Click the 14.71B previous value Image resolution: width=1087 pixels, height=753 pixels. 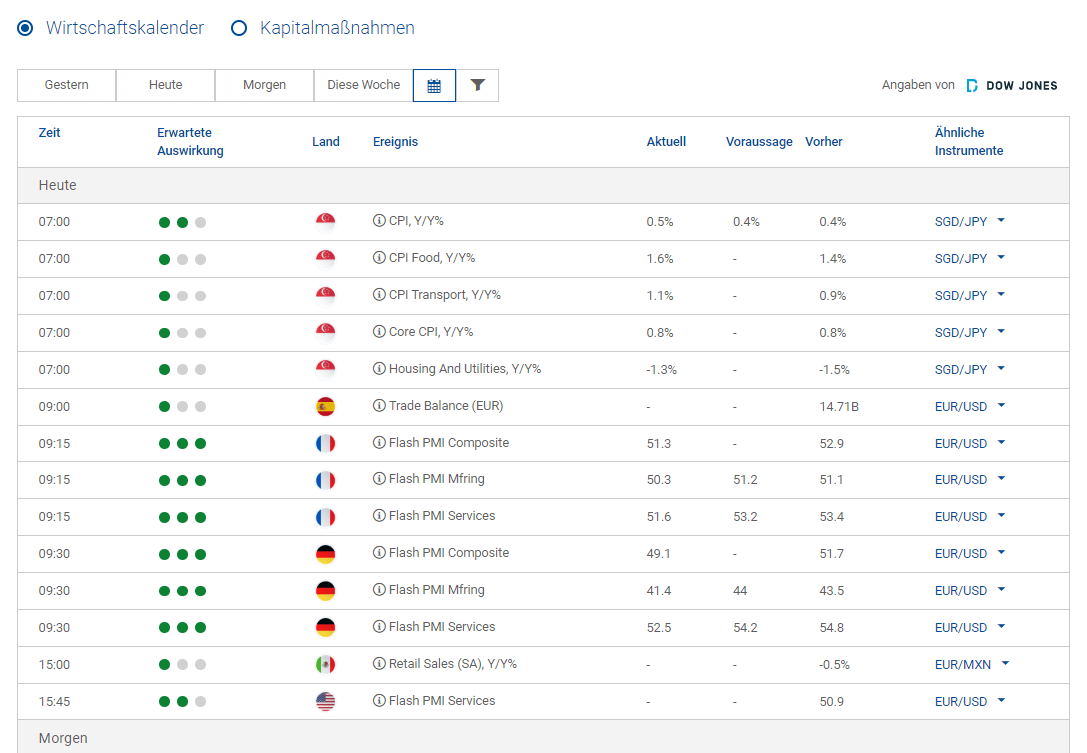(839, 407)
